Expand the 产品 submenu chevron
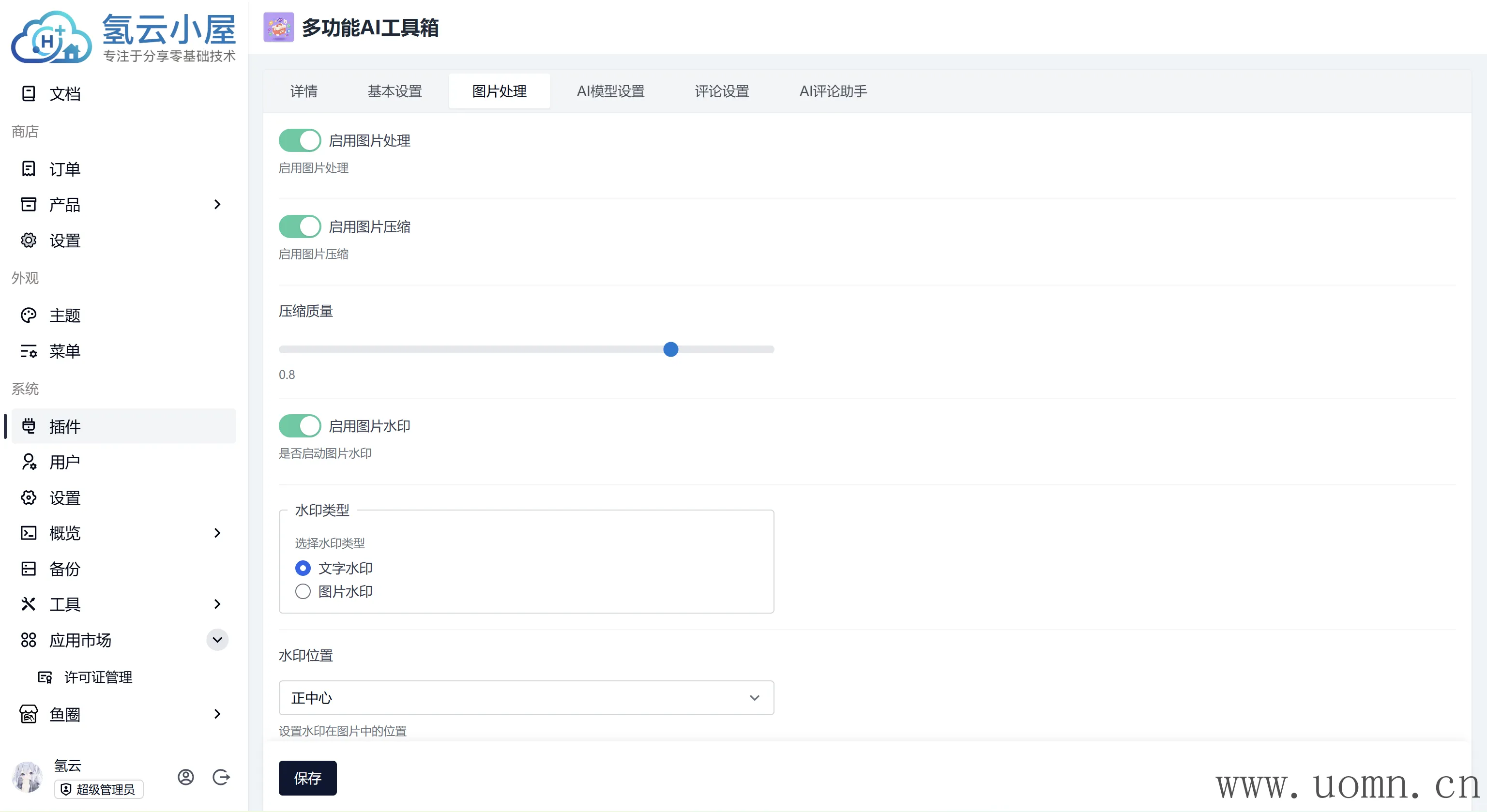This screenshot has width=1487, height=812. coord(217,204)
